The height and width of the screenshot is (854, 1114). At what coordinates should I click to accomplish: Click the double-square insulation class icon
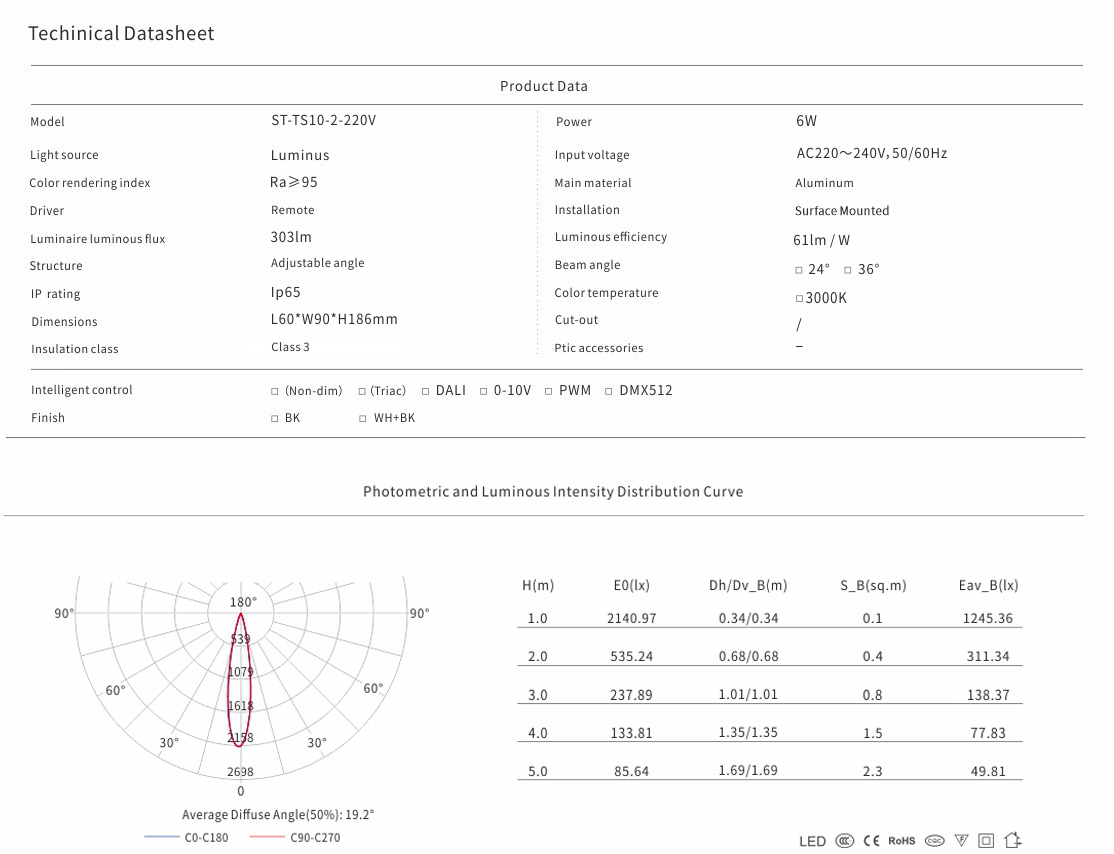(986, 841)
